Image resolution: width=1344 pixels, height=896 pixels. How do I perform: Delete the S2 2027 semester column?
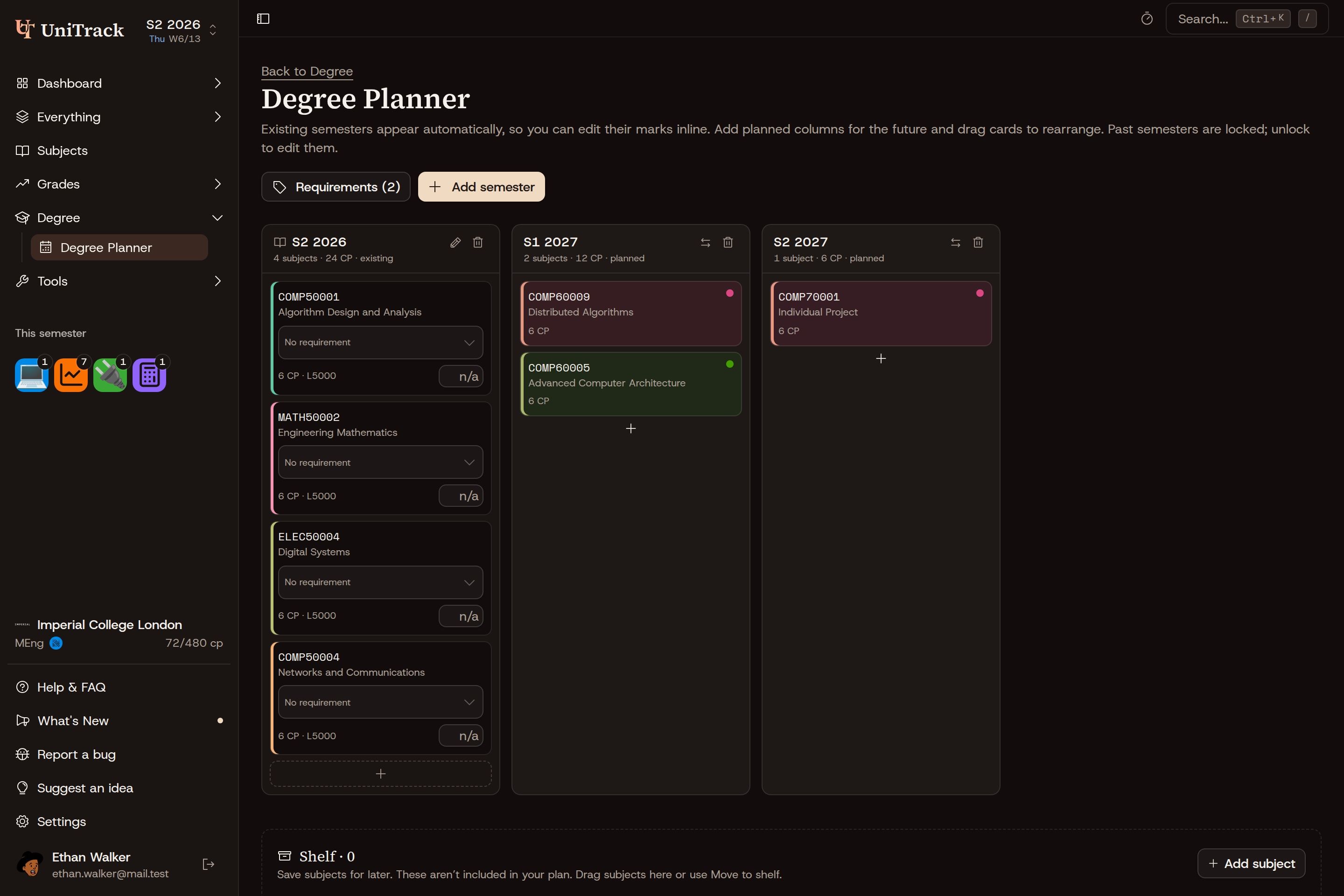(x=978, y=242)
